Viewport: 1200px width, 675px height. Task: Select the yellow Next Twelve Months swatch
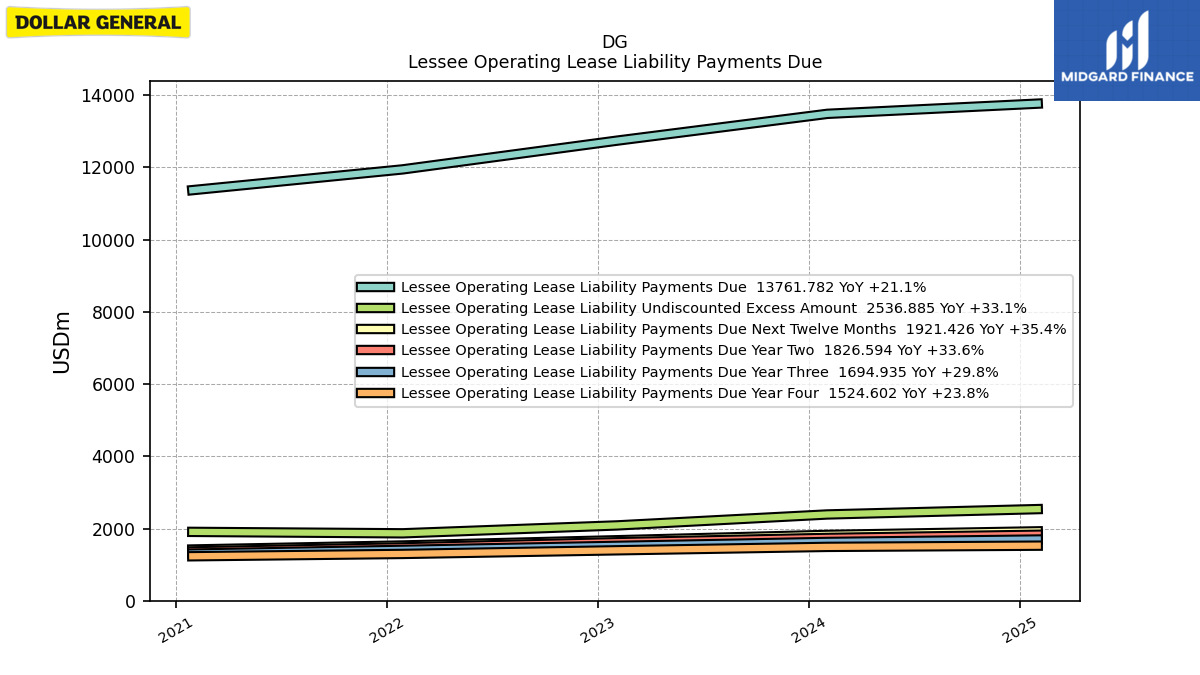point(375,330)
